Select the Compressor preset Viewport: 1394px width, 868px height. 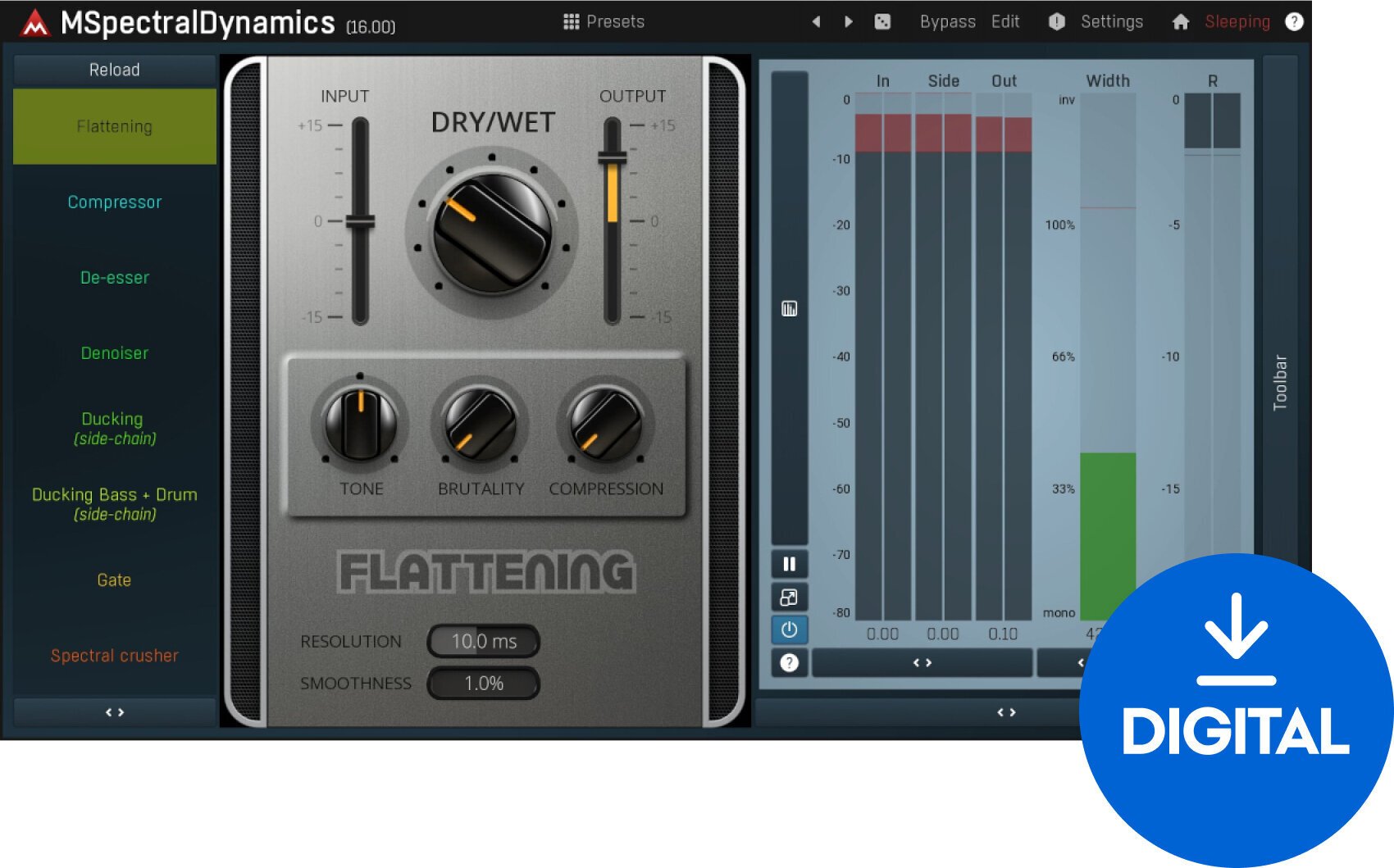(x=115, y=202)
